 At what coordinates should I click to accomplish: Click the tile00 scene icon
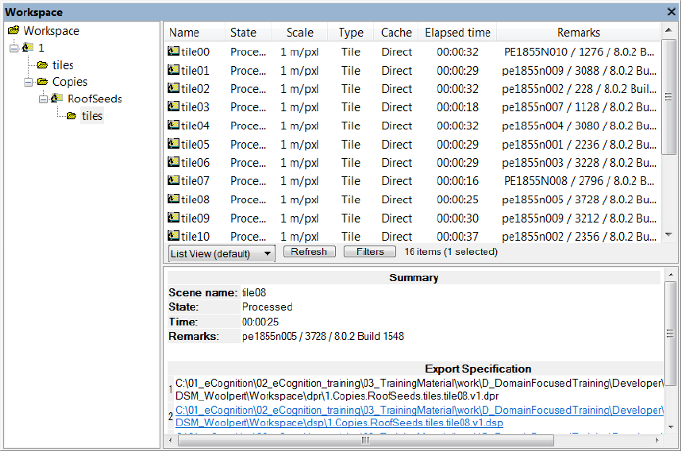[174, 52]
